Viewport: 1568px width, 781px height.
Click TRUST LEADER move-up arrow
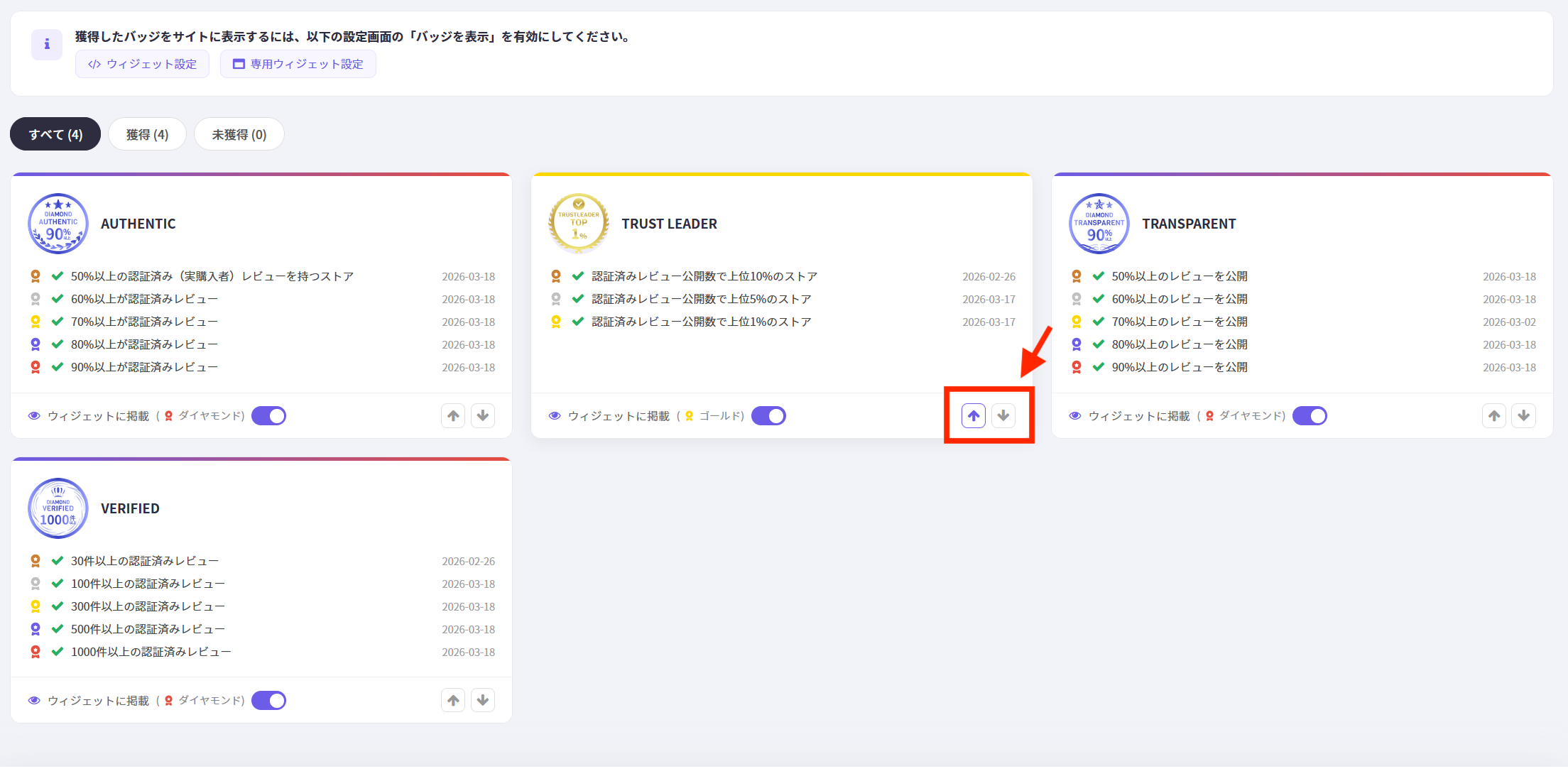[974, 416]
